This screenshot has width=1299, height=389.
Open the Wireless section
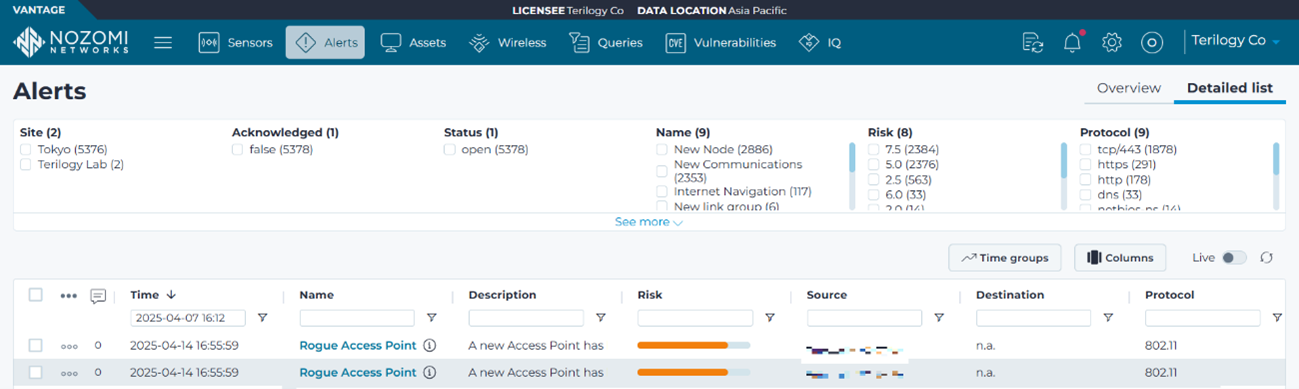(508, 43)
